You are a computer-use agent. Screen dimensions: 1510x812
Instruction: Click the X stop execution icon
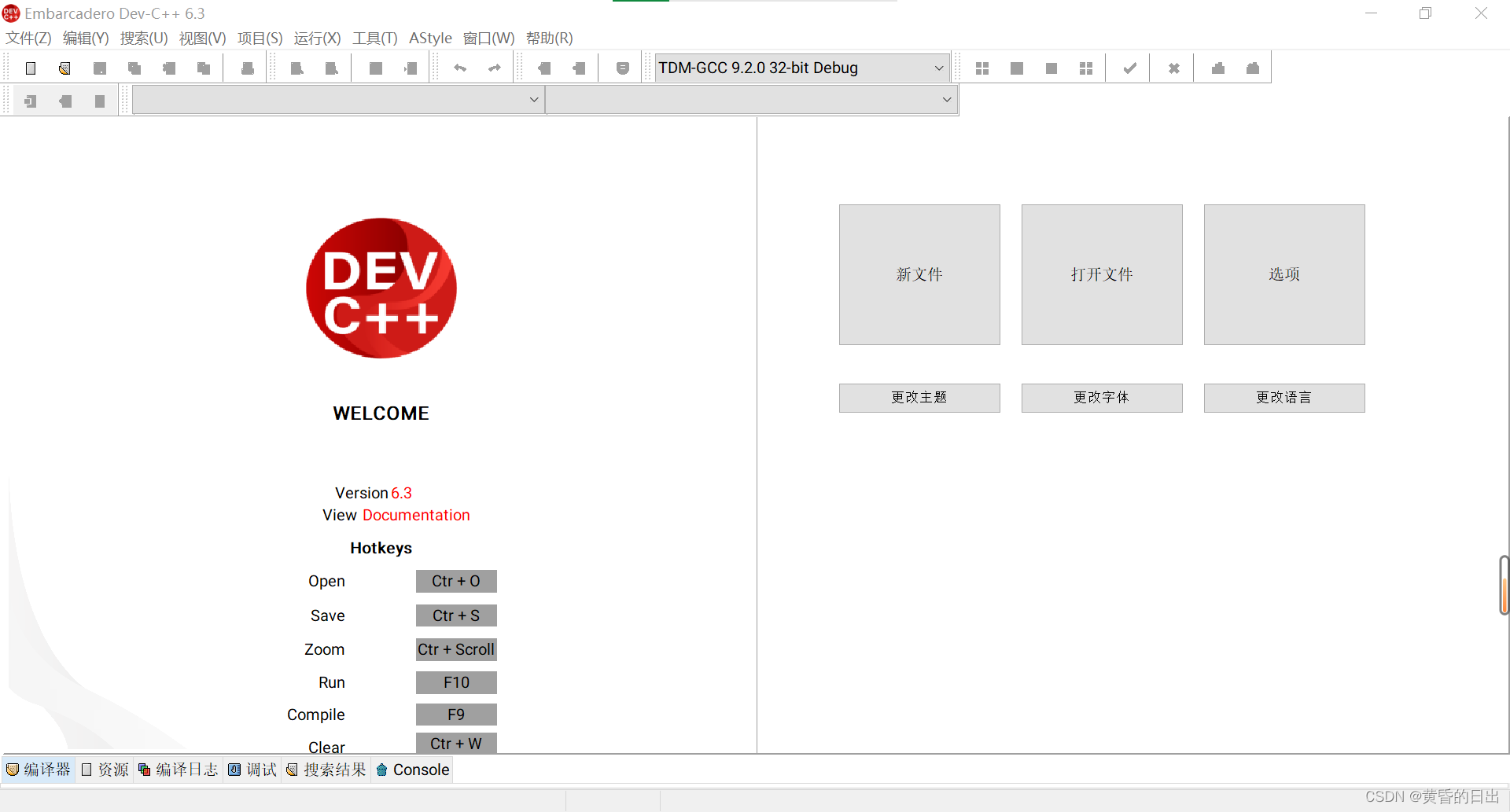[x=1174, y=68]
